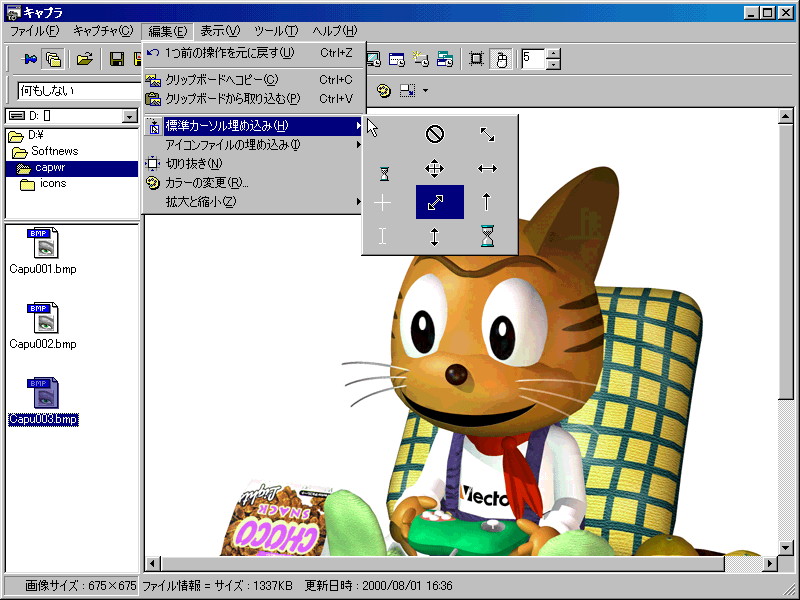Click the open folder toolbar icon
Image resolution: width=800 pixels, height=600 pixels.
85,59
